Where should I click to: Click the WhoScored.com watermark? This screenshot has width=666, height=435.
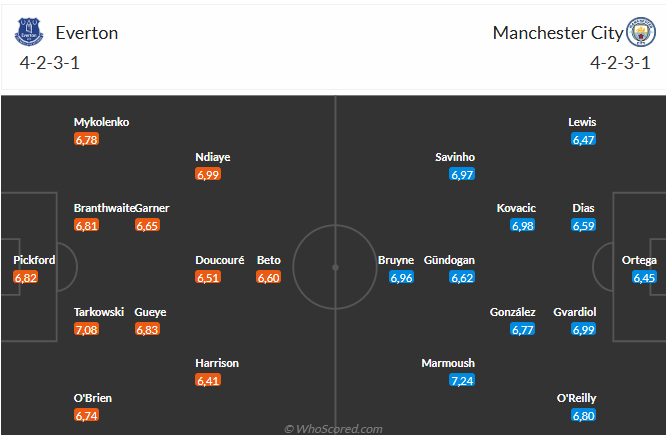click(333, 429)
